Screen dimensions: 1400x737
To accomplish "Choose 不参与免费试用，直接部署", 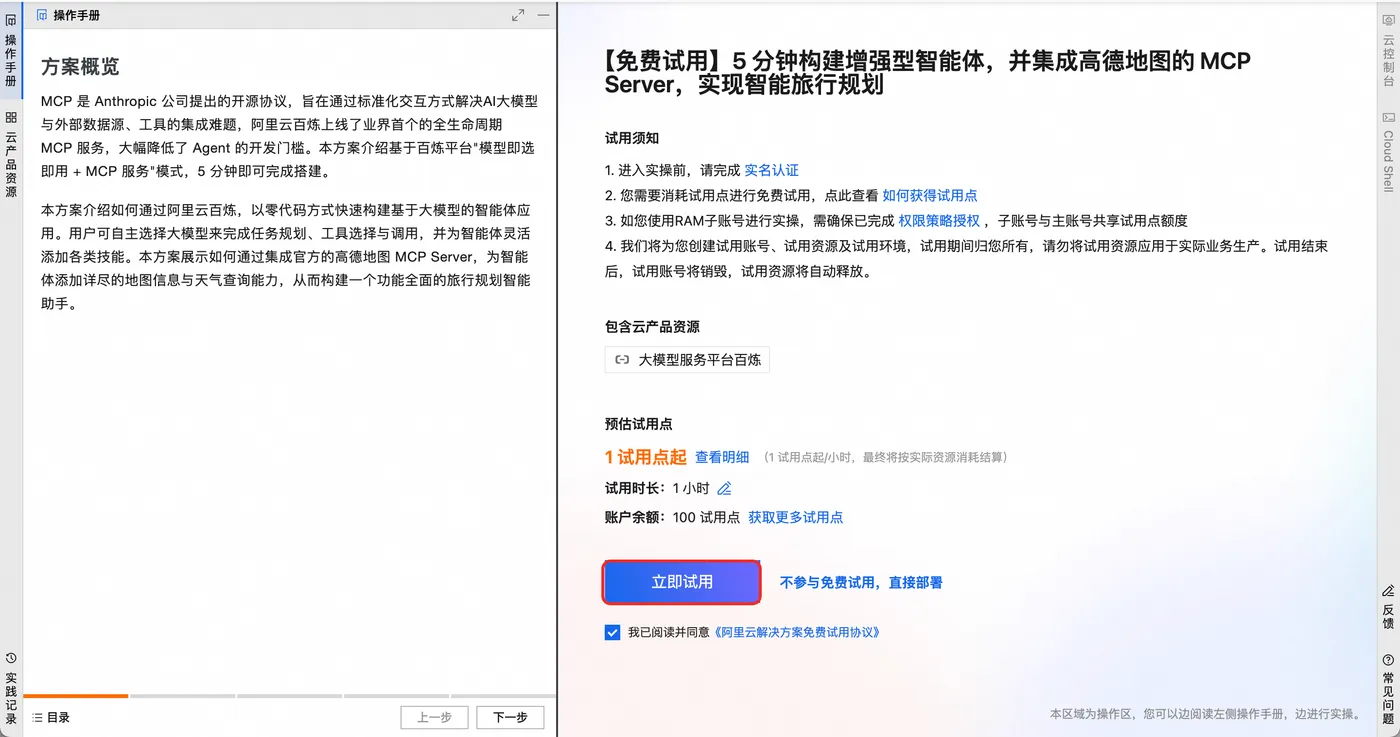I will pos(861,582).
